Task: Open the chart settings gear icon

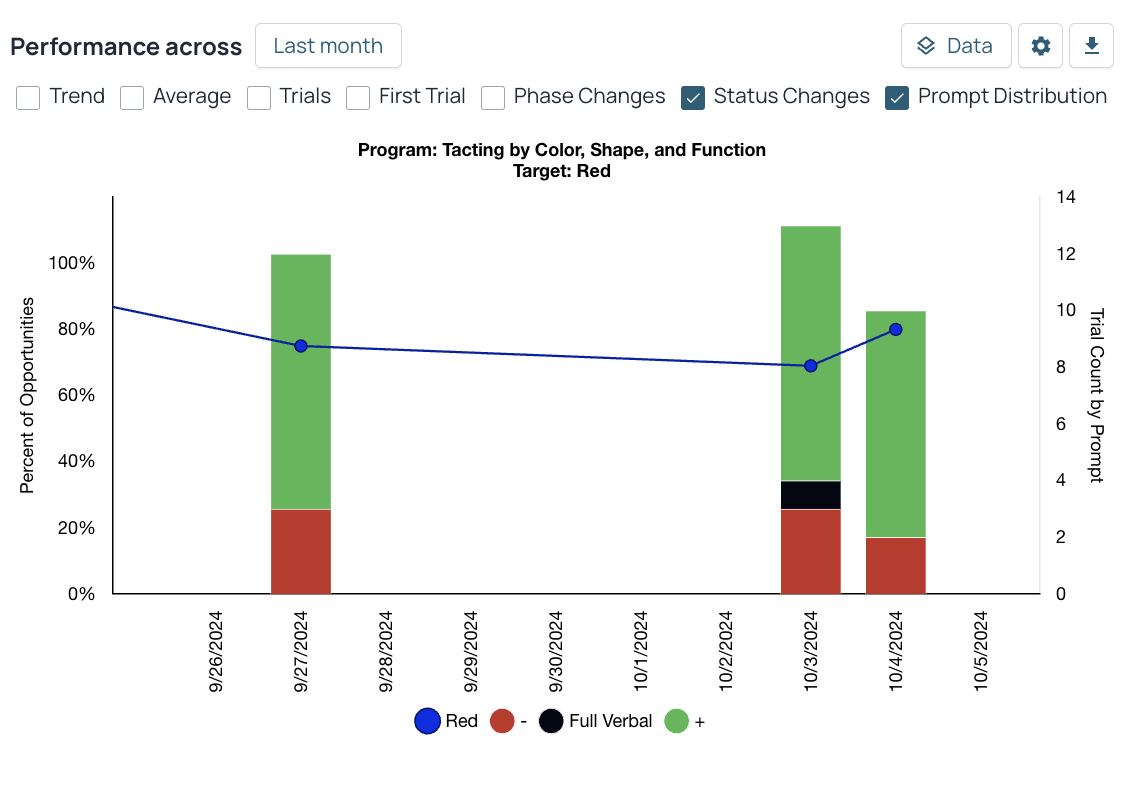Action: pos(1040,46)
